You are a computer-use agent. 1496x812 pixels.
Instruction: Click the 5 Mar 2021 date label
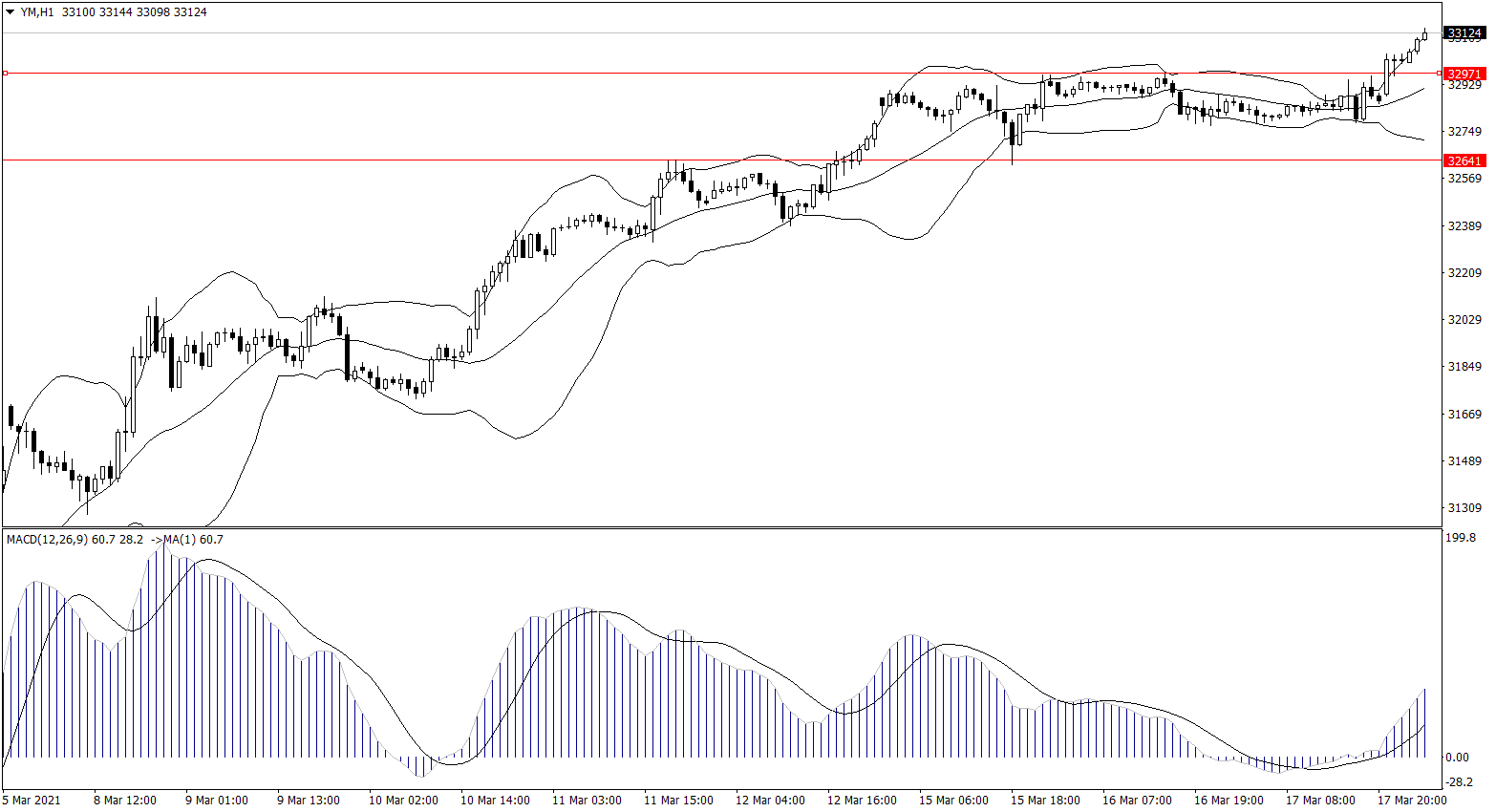pyautogui.click(x=32, y=801)
